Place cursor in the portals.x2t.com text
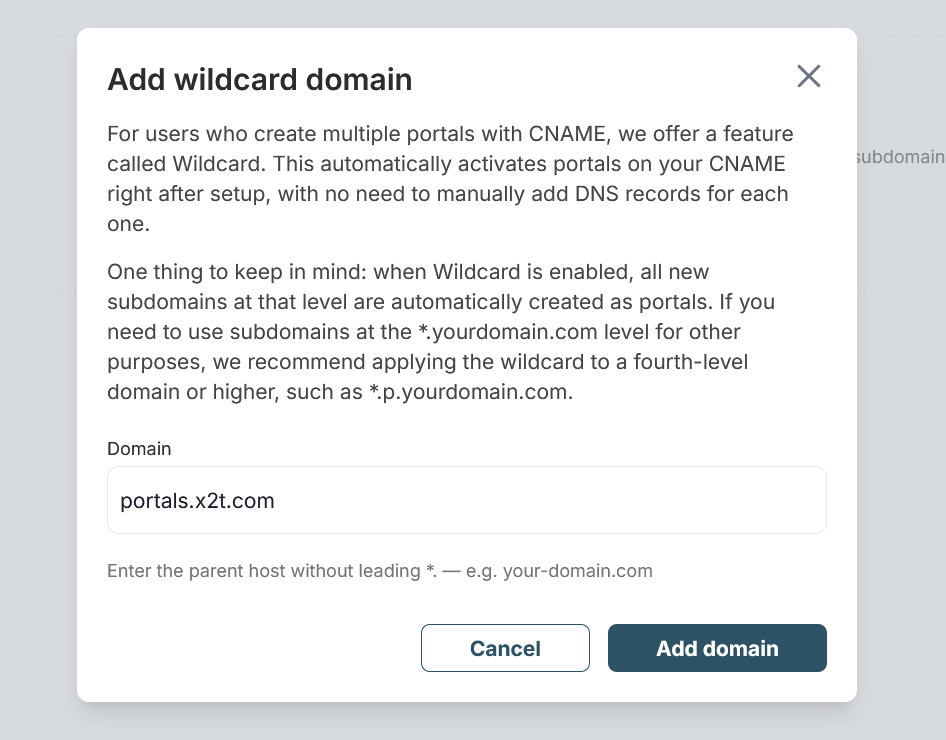The width and height of the screenshot is (946, 740). pyautogui.click(x=197, y=501)
